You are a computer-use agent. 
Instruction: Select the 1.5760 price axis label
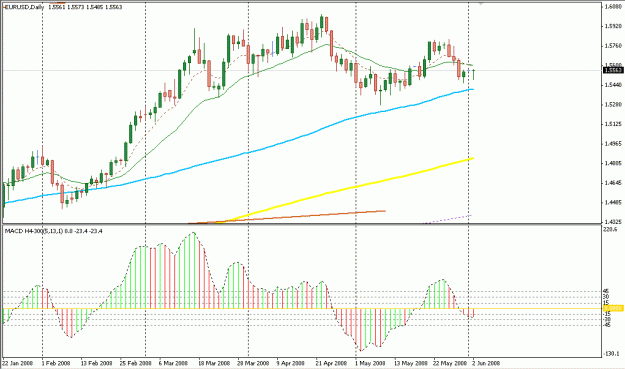613,46
